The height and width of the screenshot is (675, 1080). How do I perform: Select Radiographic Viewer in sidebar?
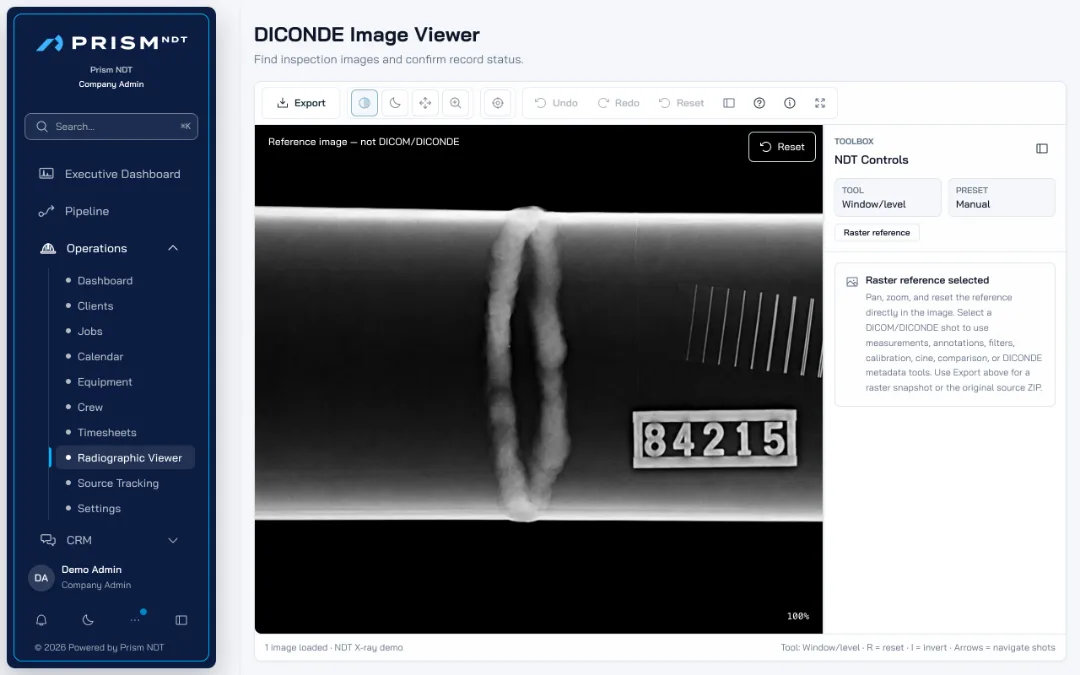125,458
